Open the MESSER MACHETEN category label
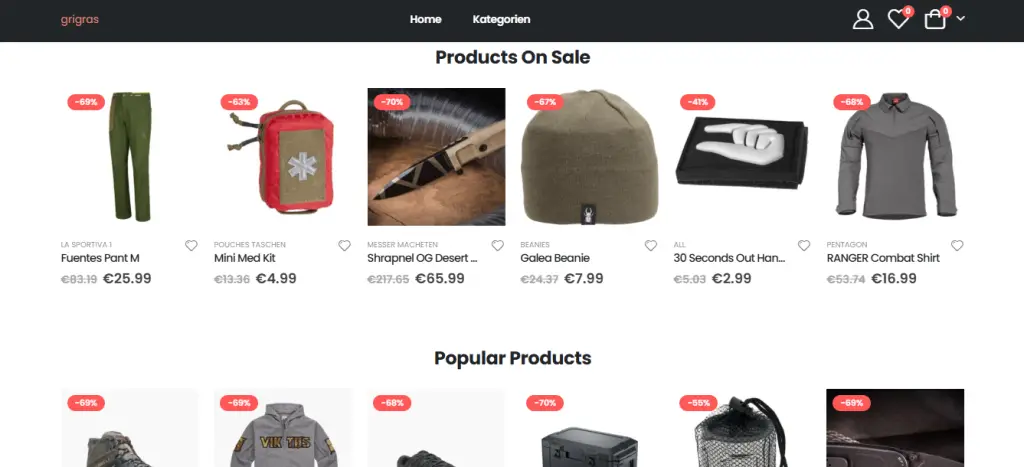 [x=402, y=245]
